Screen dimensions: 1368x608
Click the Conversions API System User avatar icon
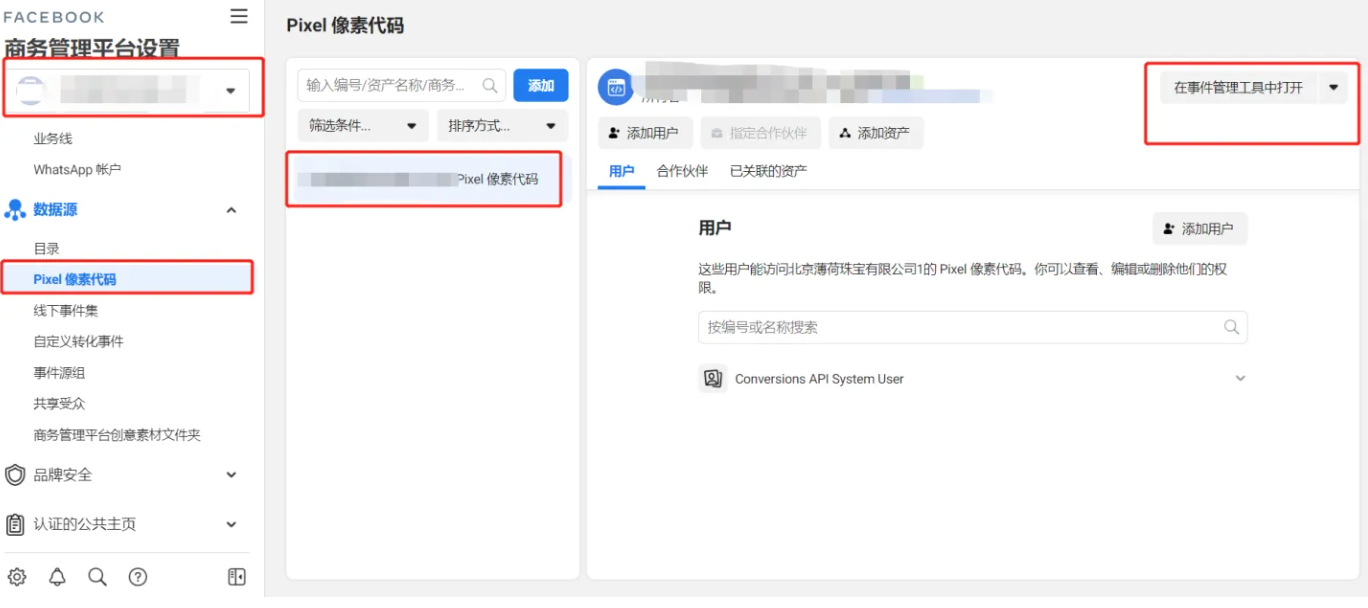pos(713,379)
